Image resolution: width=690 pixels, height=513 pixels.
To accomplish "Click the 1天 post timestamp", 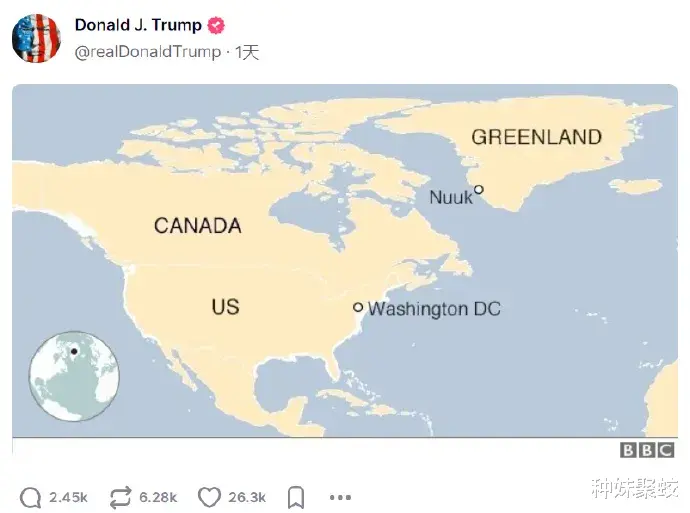I will coord(247,52).
